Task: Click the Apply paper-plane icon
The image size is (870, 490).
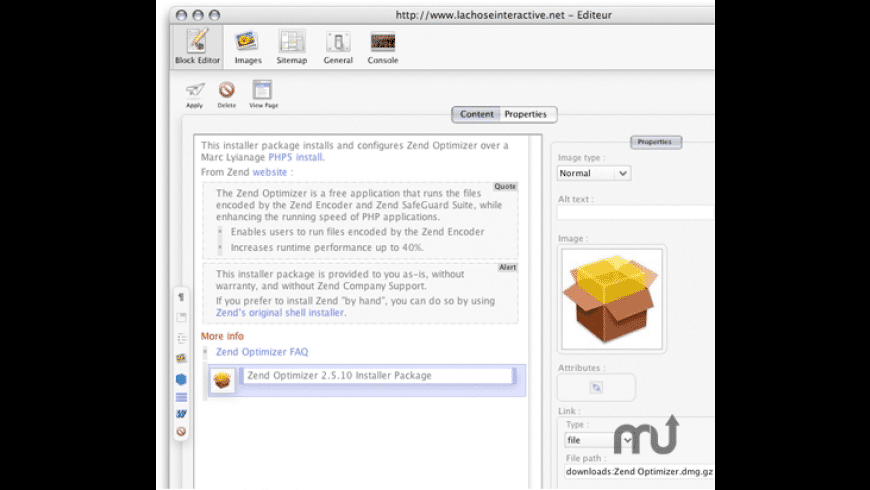Action: tap(195, 90)
